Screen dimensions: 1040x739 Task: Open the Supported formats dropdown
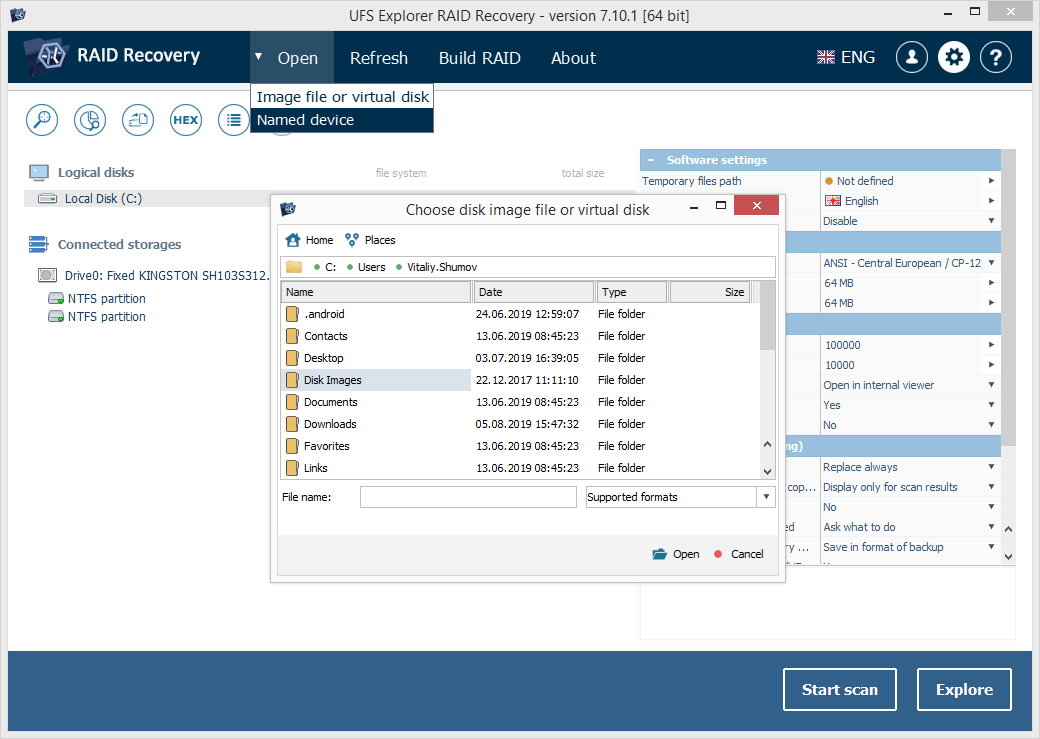766,497
